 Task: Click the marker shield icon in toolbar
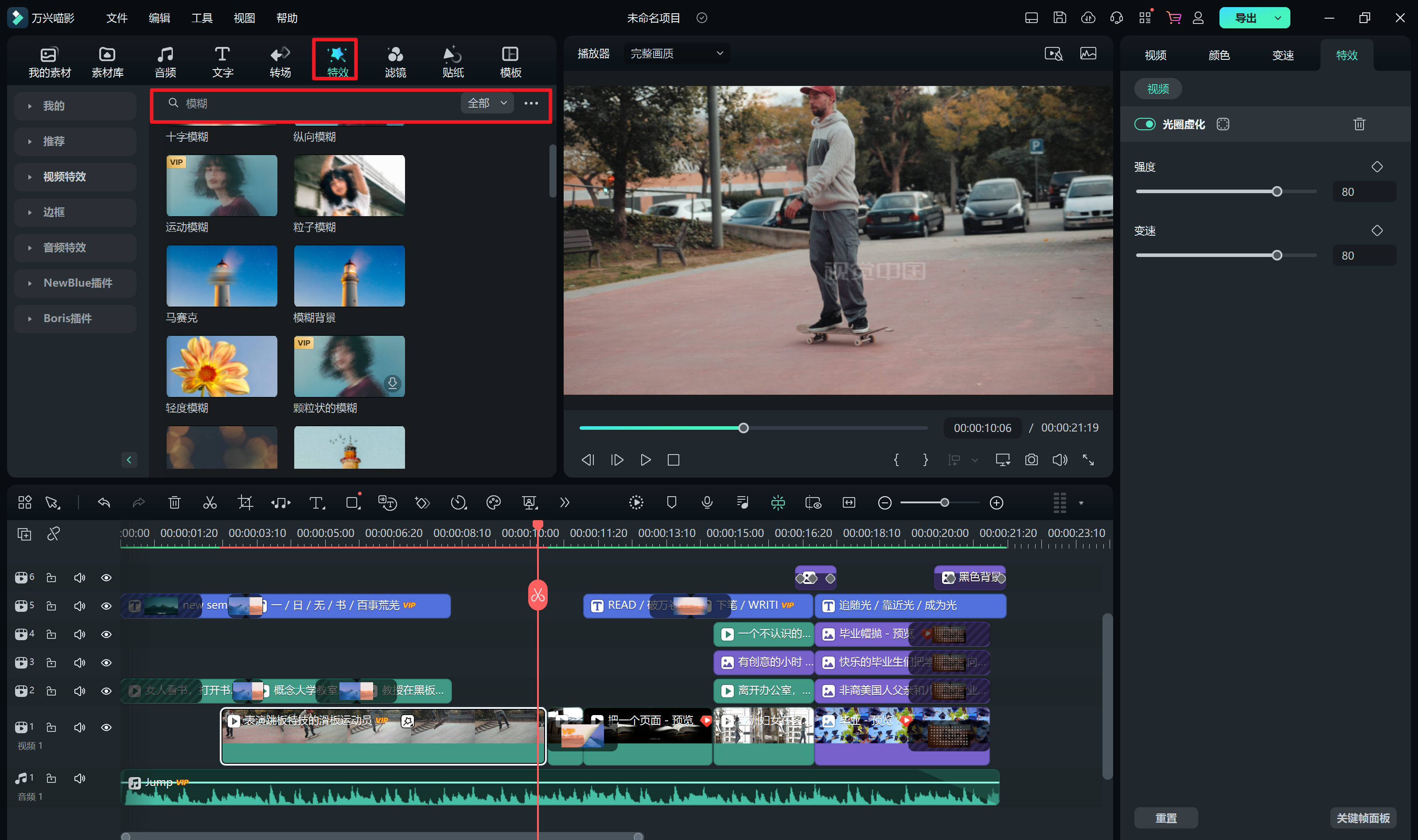click(x=671, y=503)
